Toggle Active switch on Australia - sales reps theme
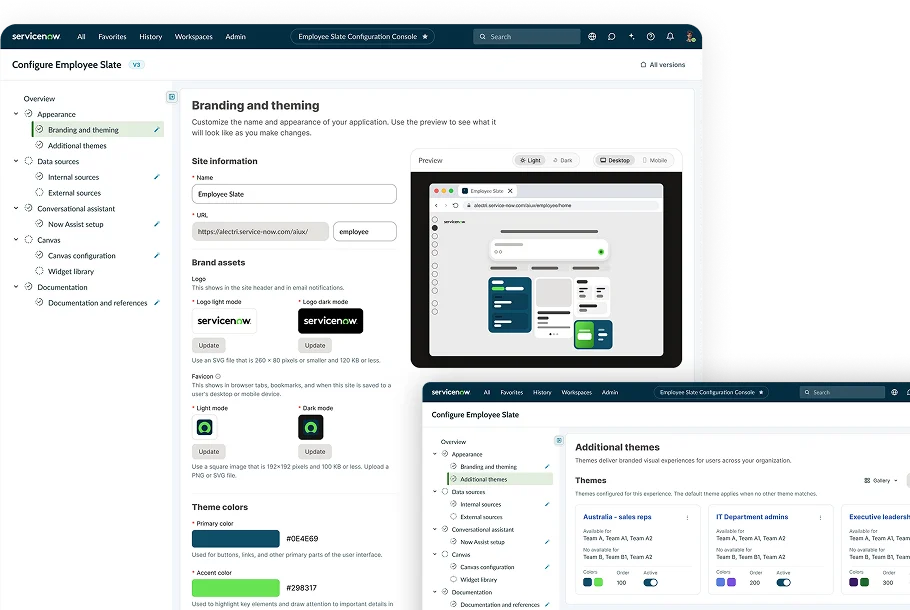Image resolution: width=910 pixels, height=610 pixels. coord(651,582)
